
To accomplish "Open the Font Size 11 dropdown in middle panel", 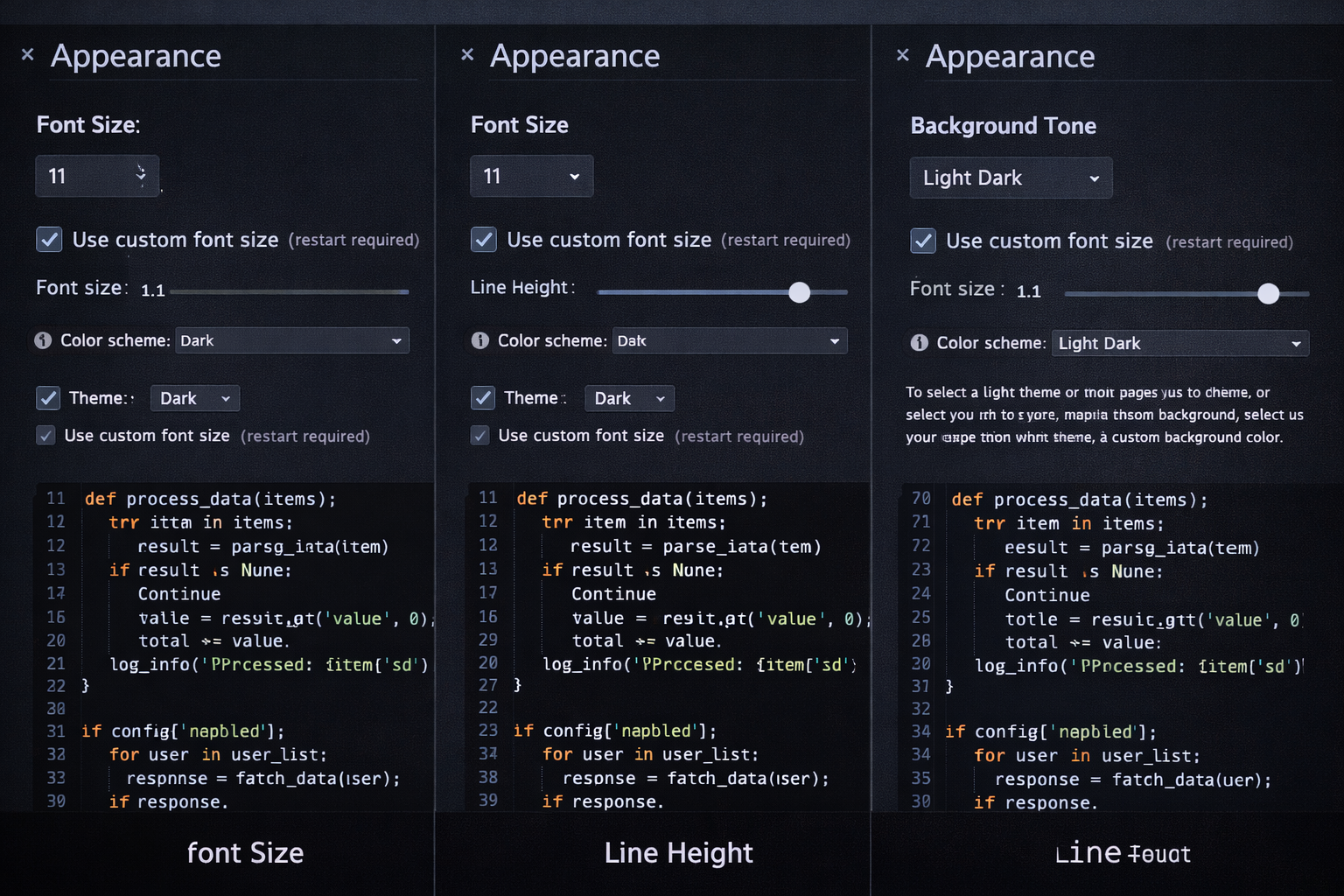I will 532,176.
